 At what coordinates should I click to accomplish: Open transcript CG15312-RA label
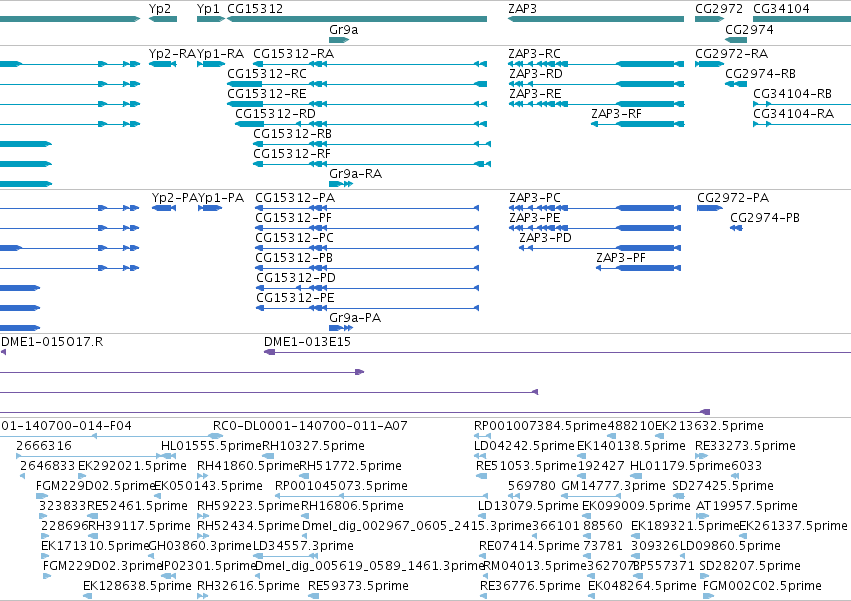coord(294,54)
